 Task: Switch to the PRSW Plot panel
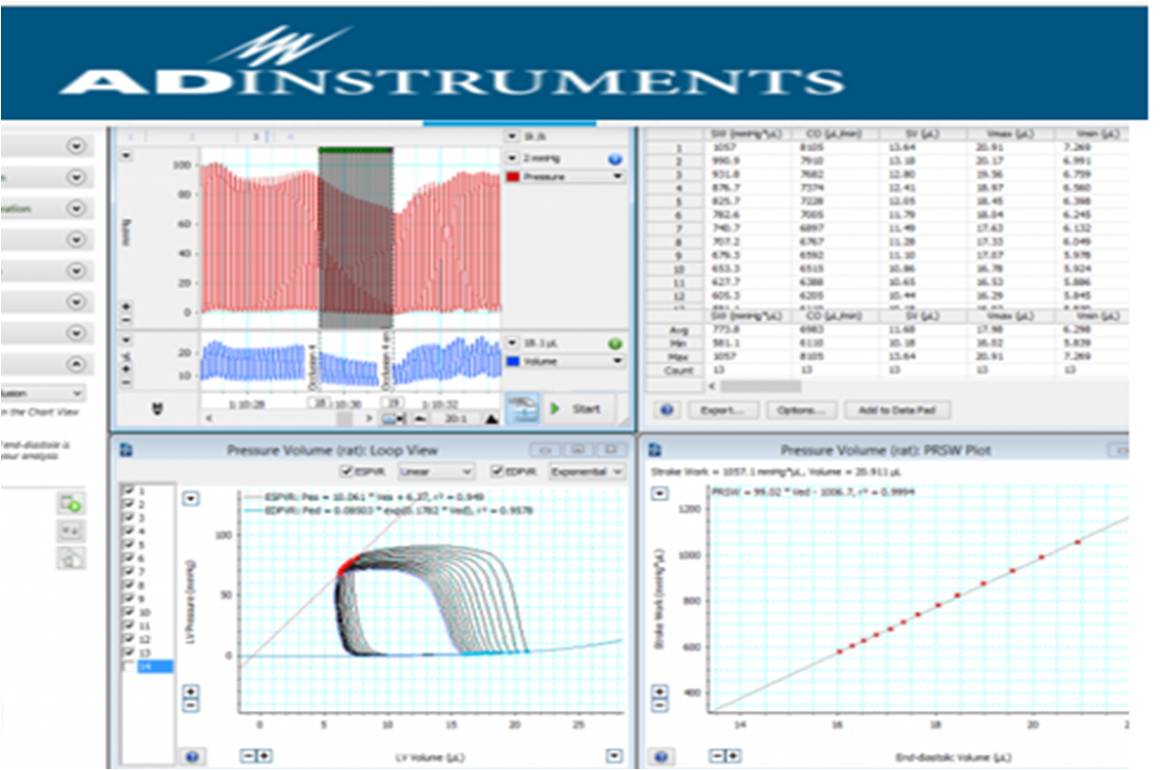(890, 450)
